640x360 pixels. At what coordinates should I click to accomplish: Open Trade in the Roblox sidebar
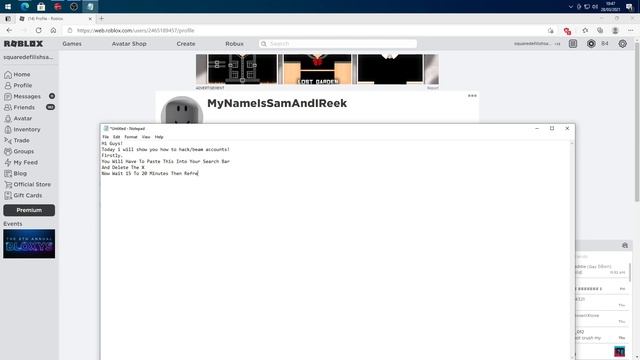tap(17, 141)
